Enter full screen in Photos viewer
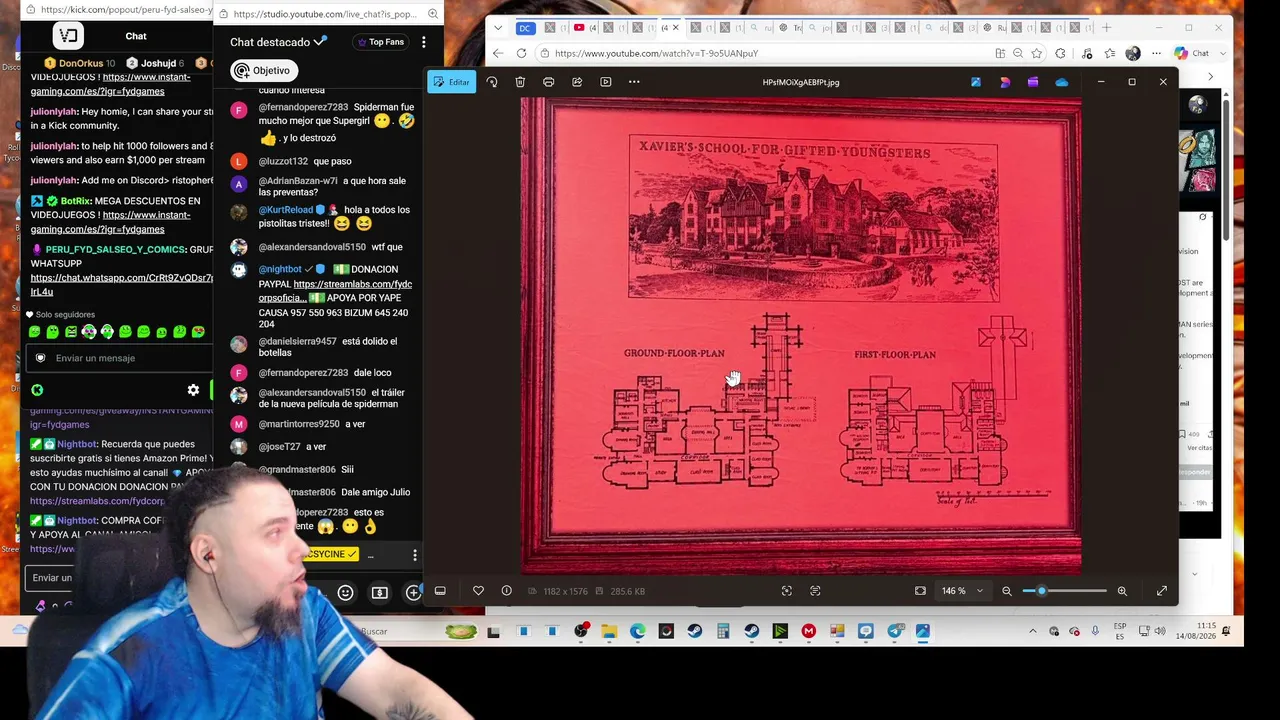 point(1162,591)
